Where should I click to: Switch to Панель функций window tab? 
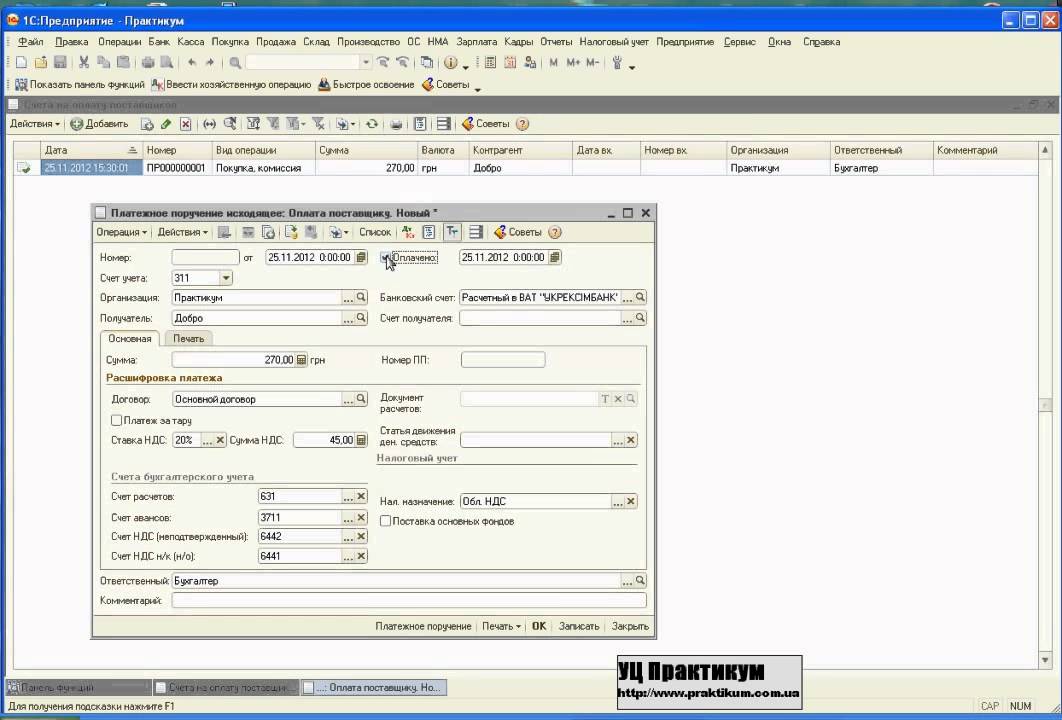click(78, 687)
